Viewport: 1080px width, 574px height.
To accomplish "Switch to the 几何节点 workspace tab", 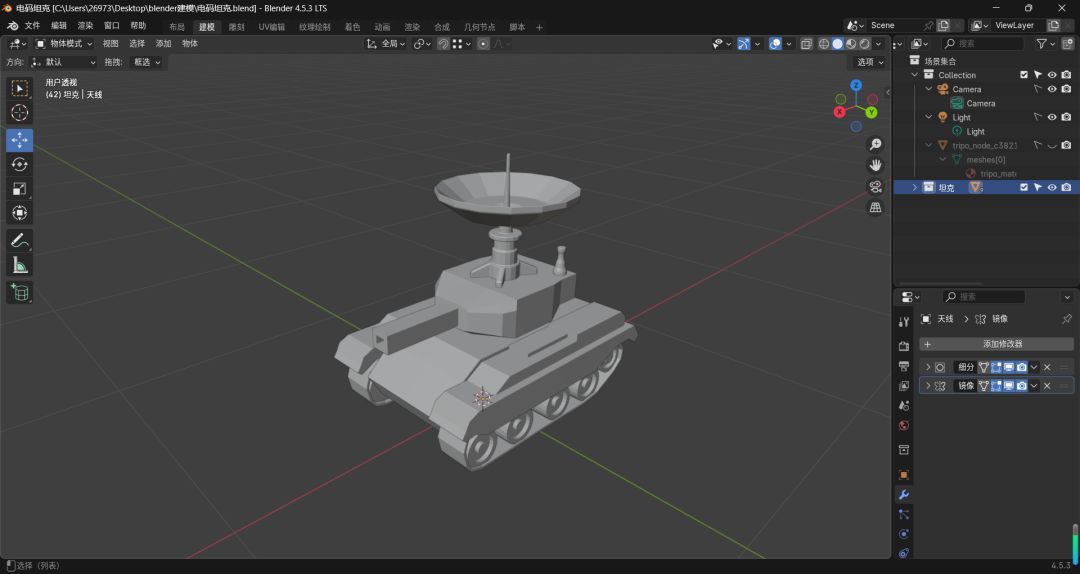I will coord(479,27).
